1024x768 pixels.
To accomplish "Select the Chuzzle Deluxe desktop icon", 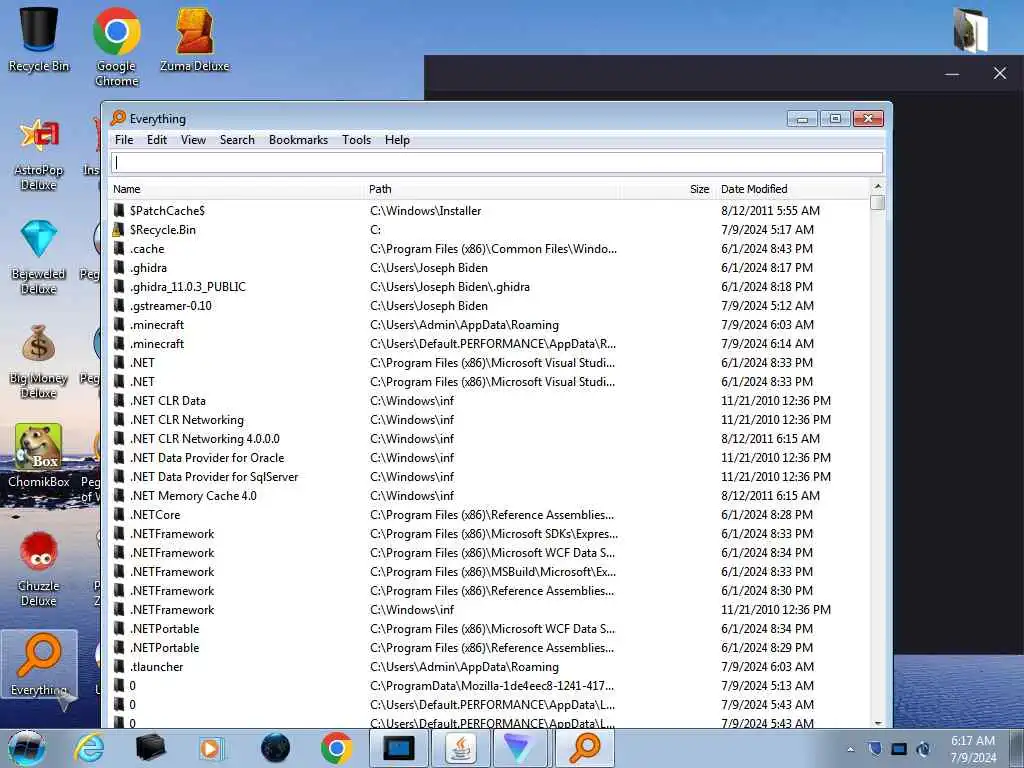I will click(x=39, y=569).
